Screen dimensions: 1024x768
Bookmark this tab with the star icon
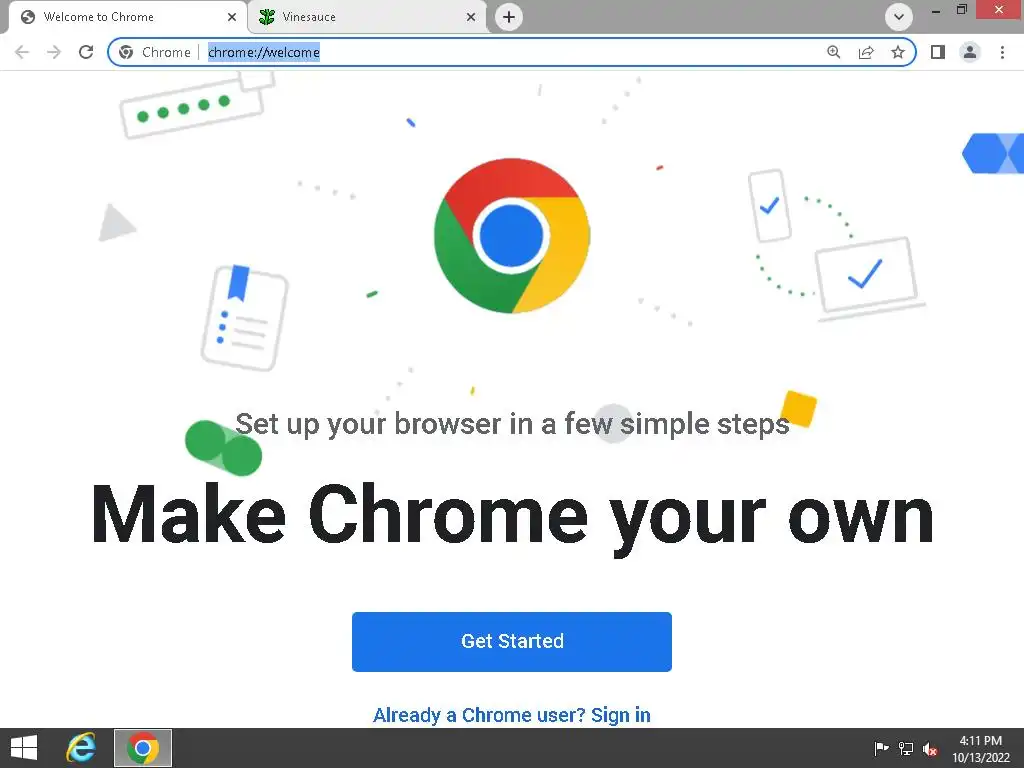point(898,52)
